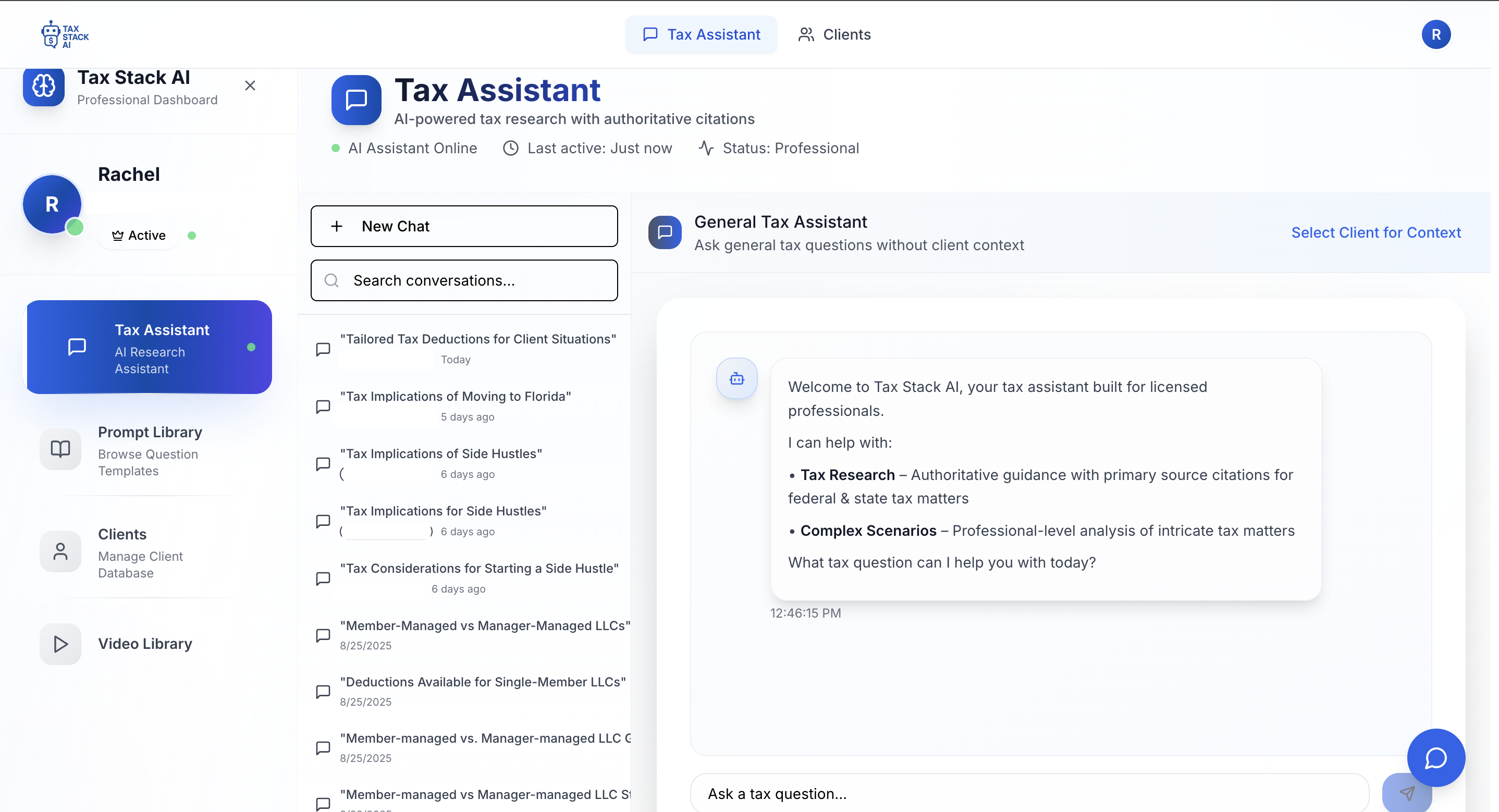Screen dimensions: 1499x812
Task: Open the Video Library play icon
Action: coord(60,644)
